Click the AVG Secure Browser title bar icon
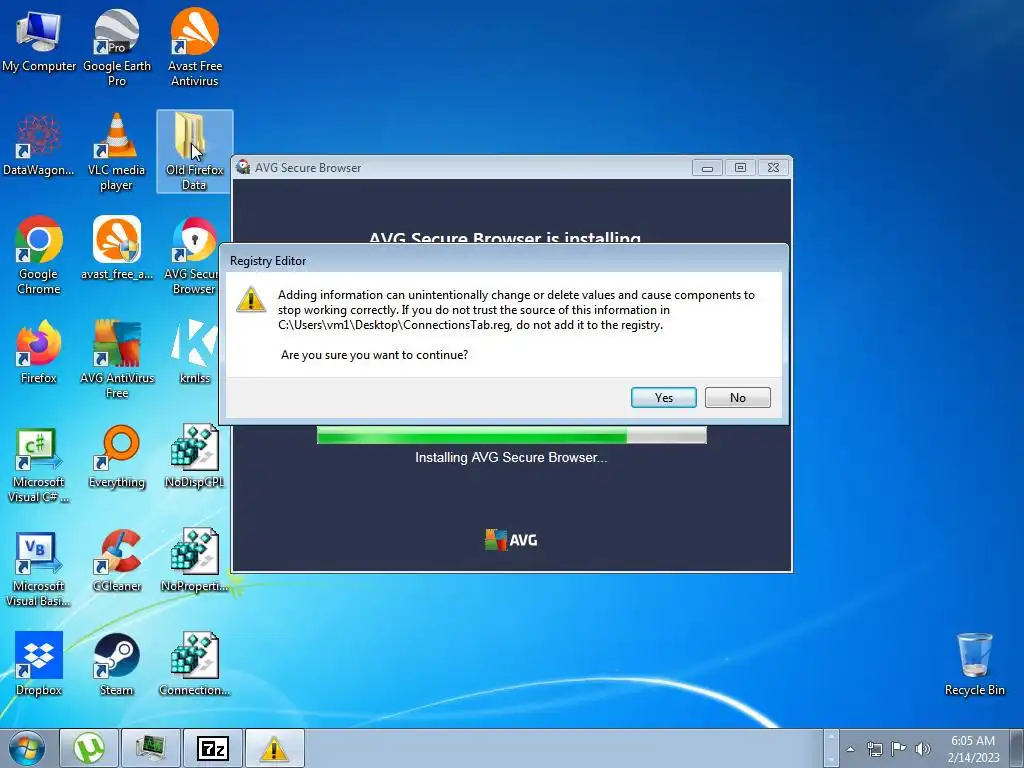 [x=243, y=167]
